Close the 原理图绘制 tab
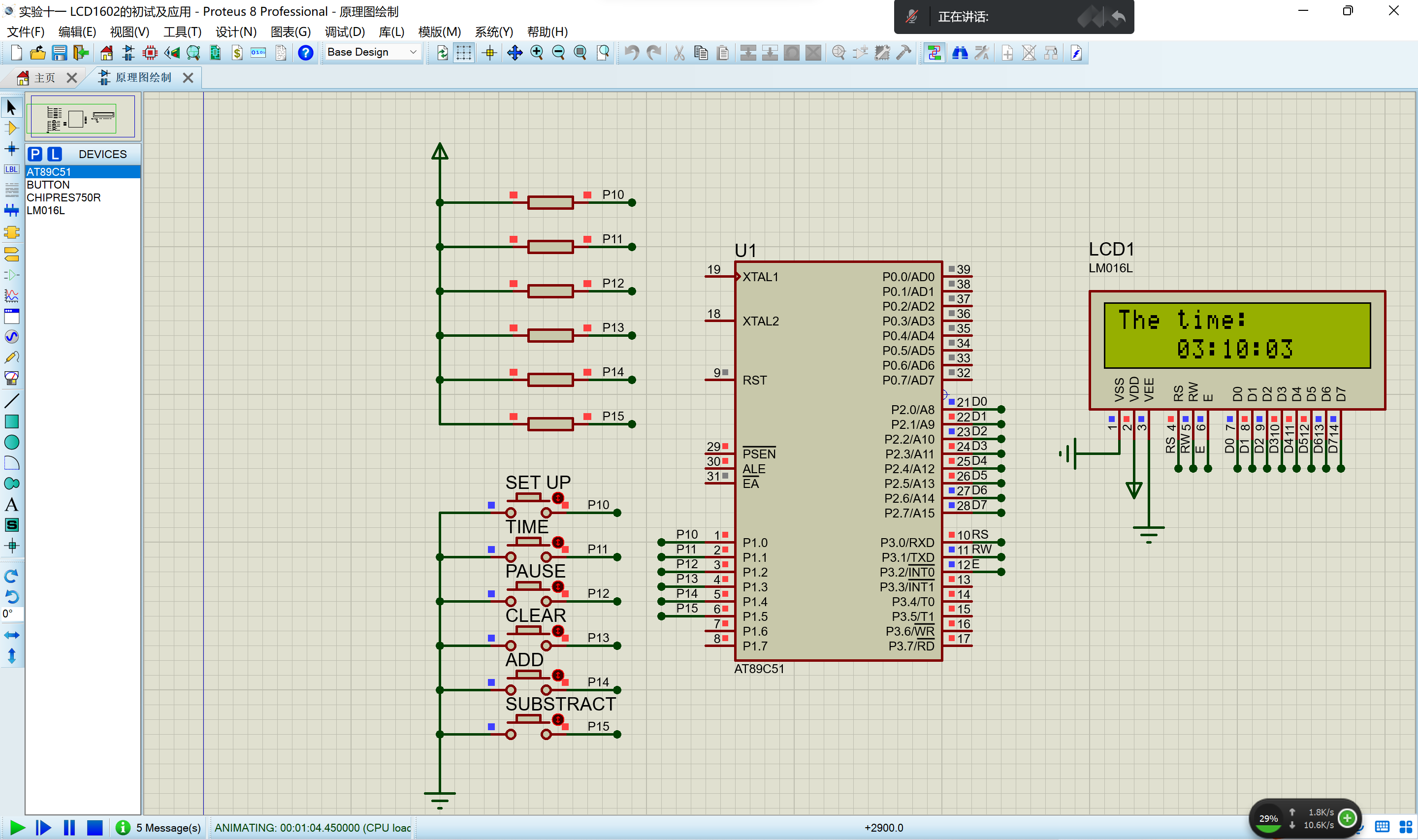The height and width of the screenshot is (840, 1418). coord(189,77)
